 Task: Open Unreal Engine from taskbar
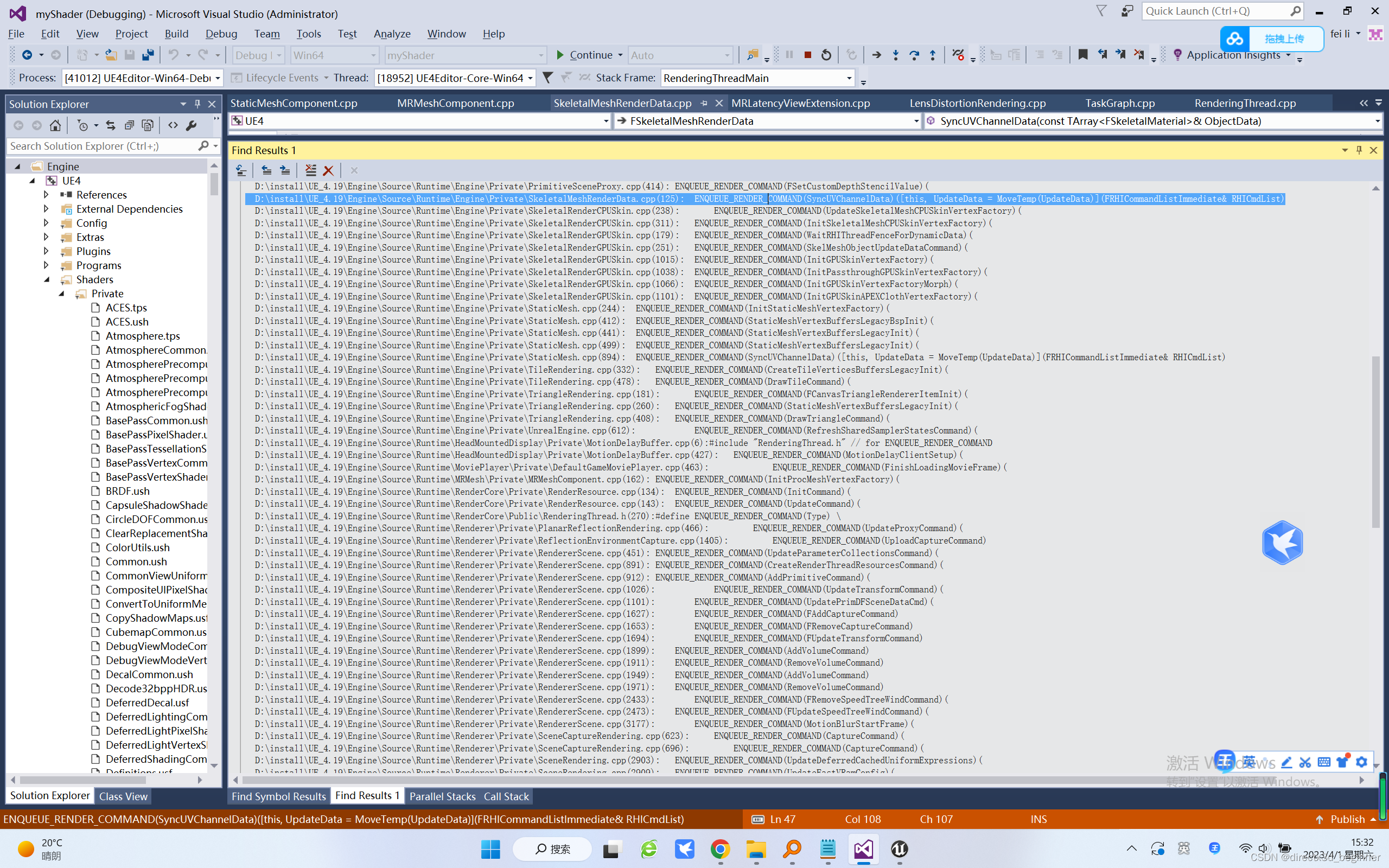(900, 848)
